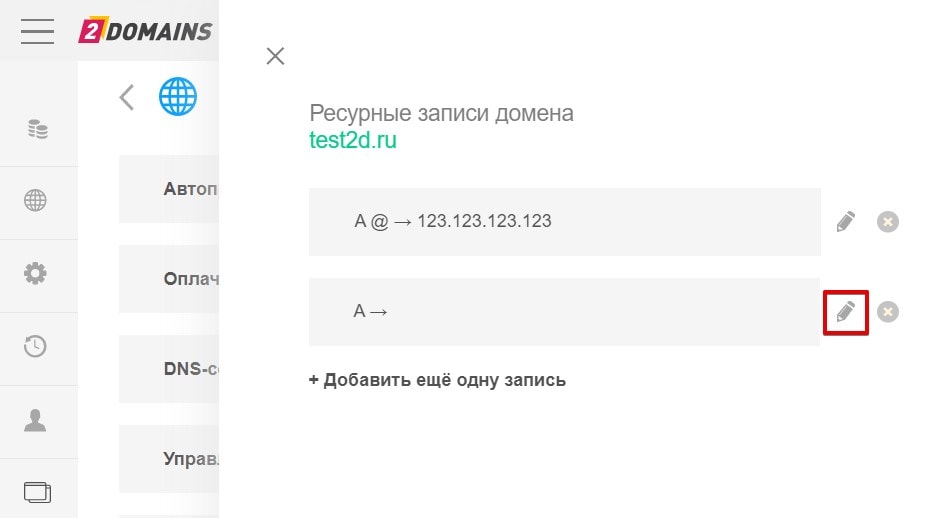Open the history clock sidebar icon
Viewport: 944px width, 518px height.
36,346
